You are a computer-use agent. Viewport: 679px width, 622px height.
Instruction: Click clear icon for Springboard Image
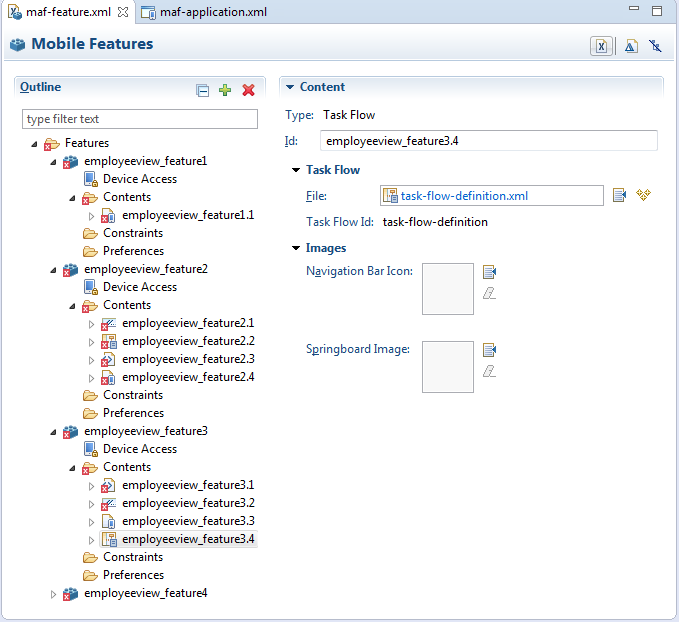489,371
